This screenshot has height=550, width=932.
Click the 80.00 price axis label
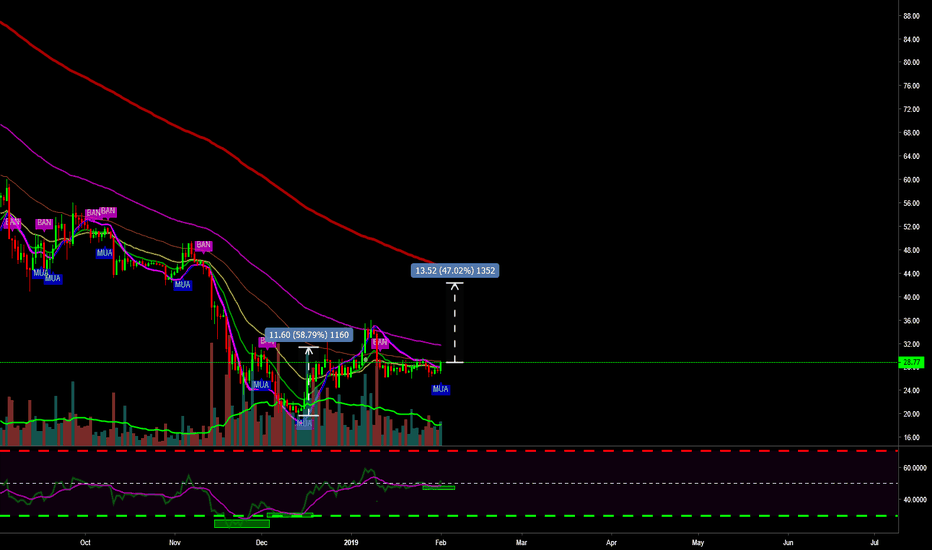point(911,62)
